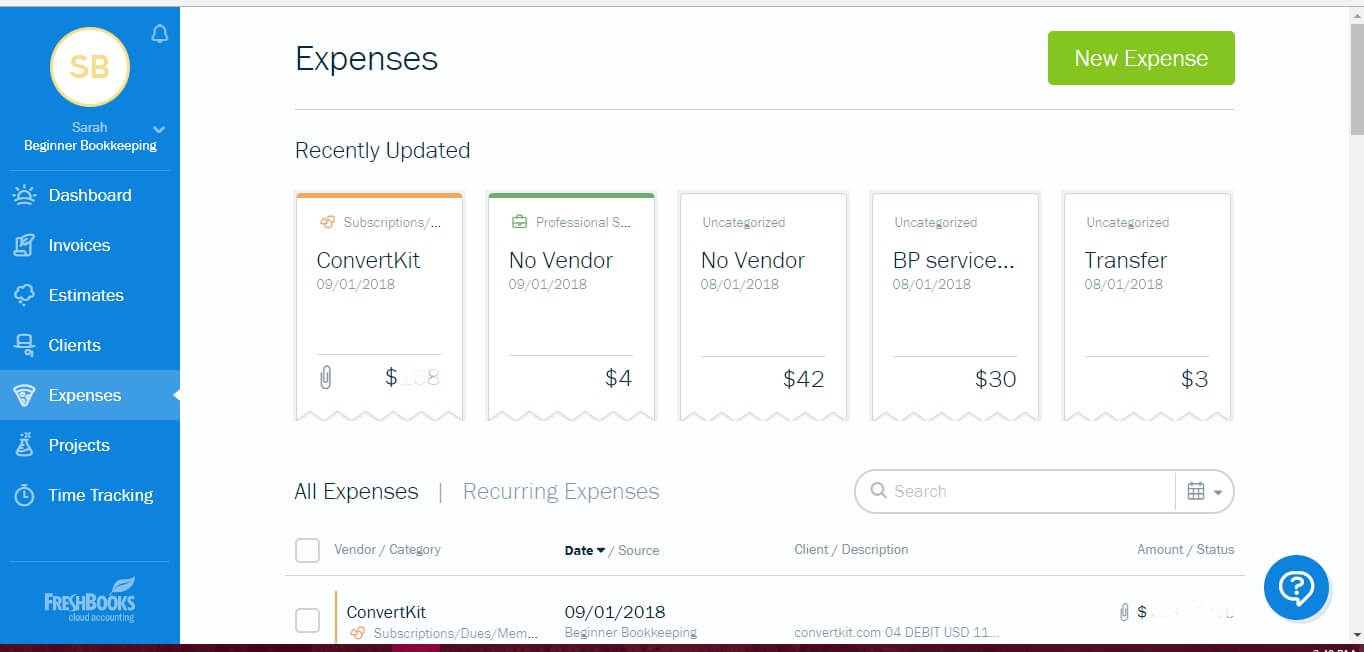Click the Clients sidebar icon
The image size is (1364, 652).
pos(24,345)
